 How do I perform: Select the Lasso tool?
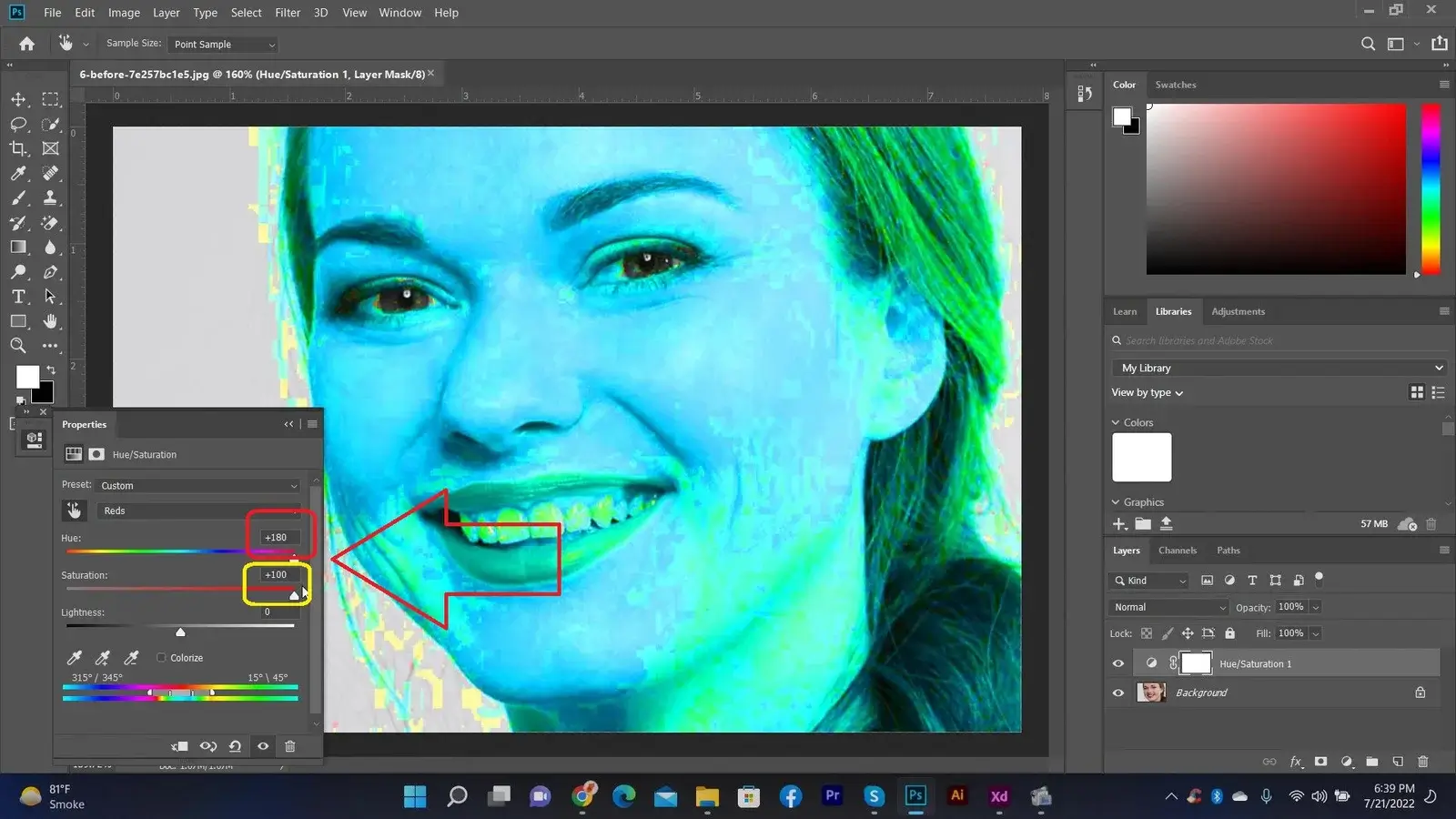(18, 124)
